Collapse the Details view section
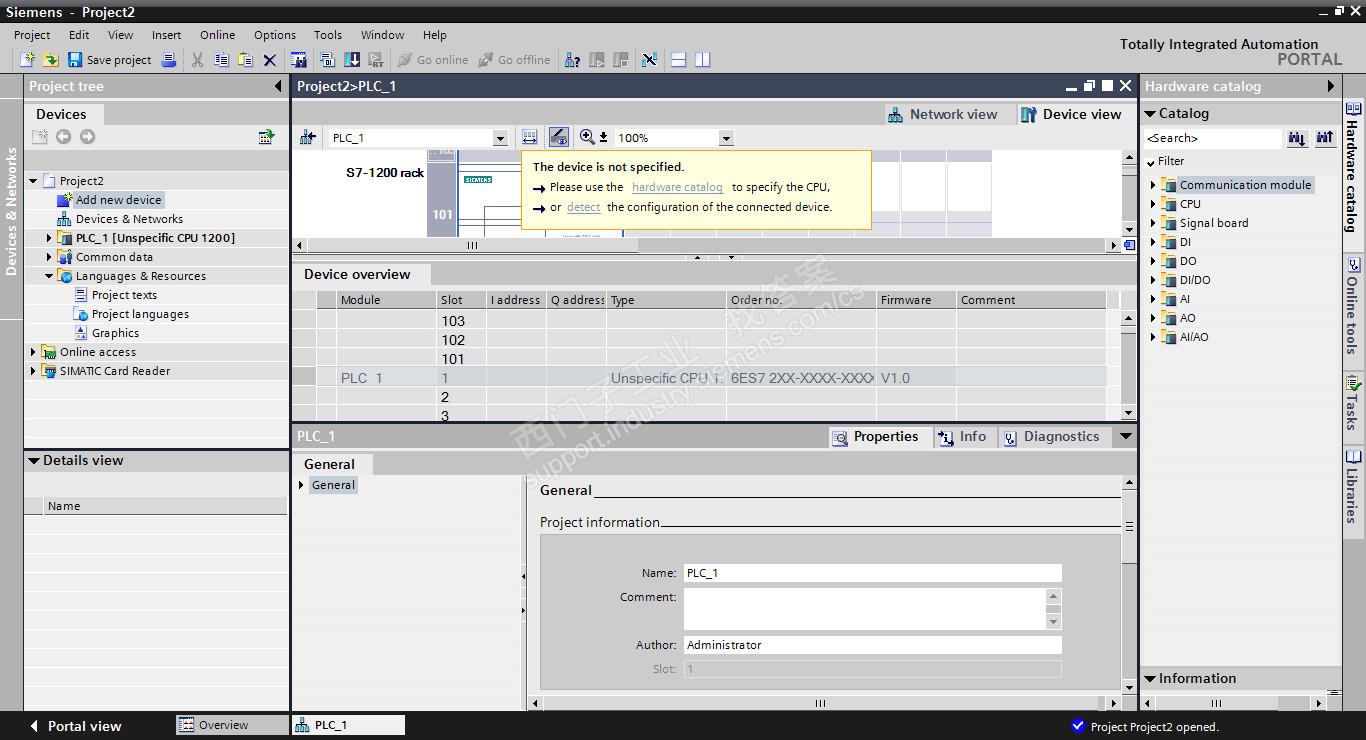Screen dimensions: 1366x740 34,461
